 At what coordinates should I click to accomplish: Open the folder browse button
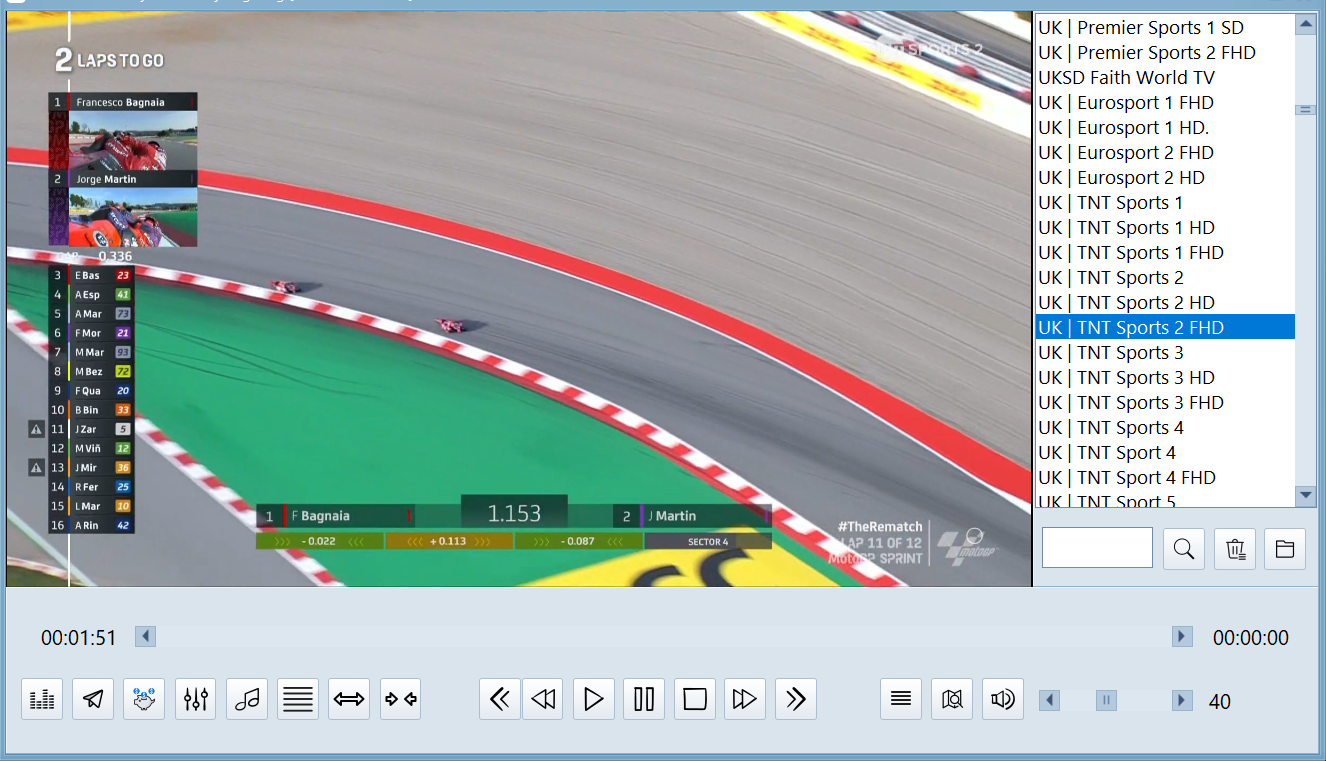[1285, 548]
